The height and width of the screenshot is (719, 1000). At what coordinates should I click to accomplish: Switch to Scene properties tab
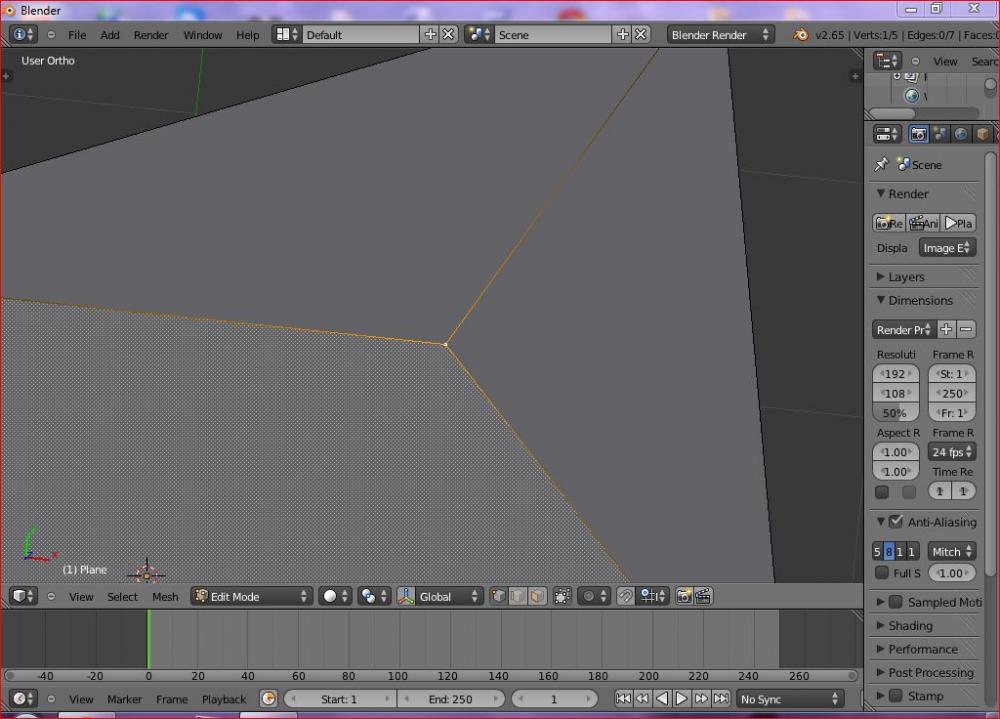940,134
